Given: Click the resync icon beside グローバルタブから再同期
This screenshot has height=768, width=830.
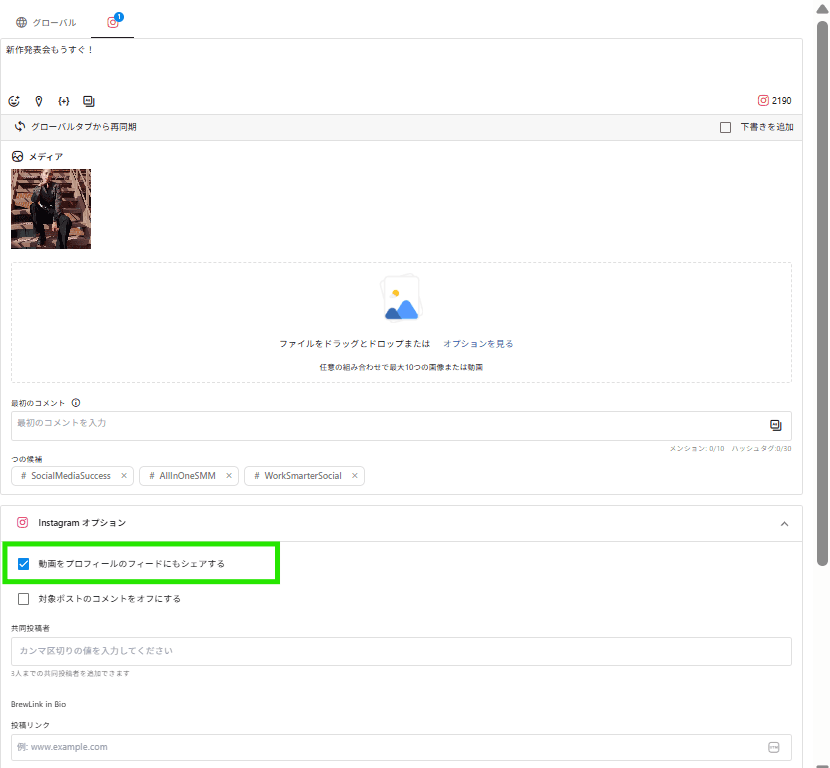Looking at the screenshot, I should pyautogui.click(x=20, y=127).
